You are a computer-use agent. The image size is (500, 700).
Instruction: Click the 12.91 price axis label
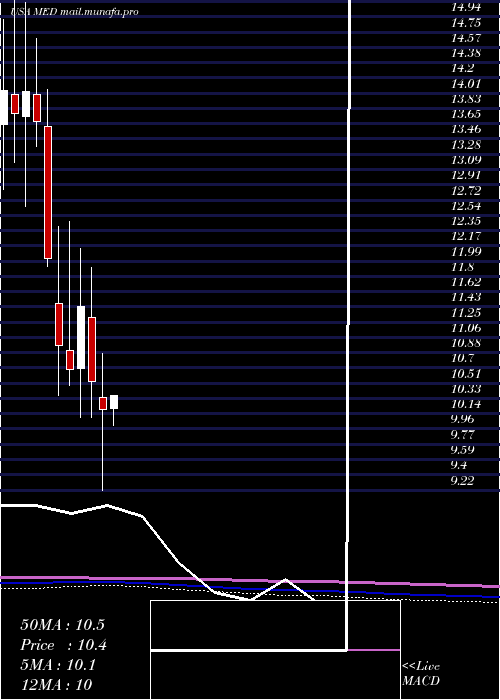(466, 175)
